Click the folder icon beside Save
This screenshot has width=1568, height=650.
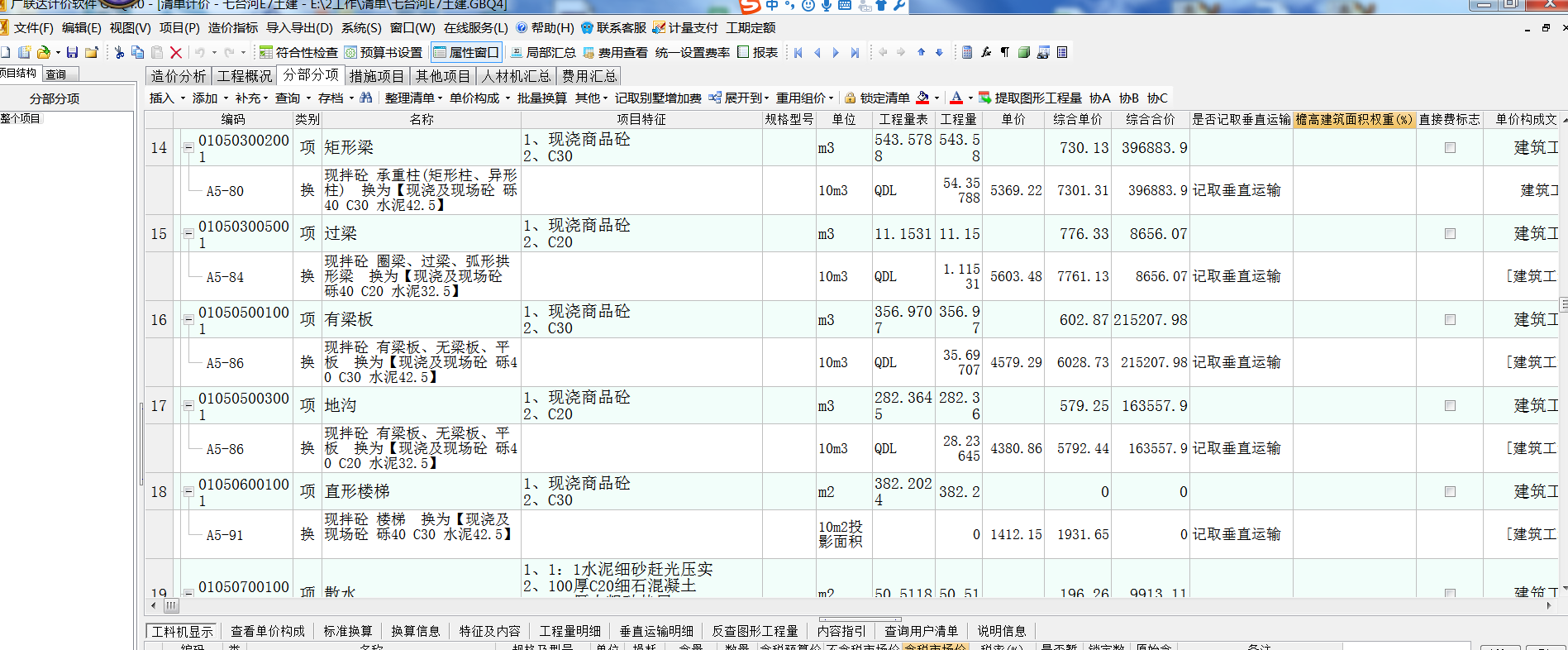[x=91, y=52]
